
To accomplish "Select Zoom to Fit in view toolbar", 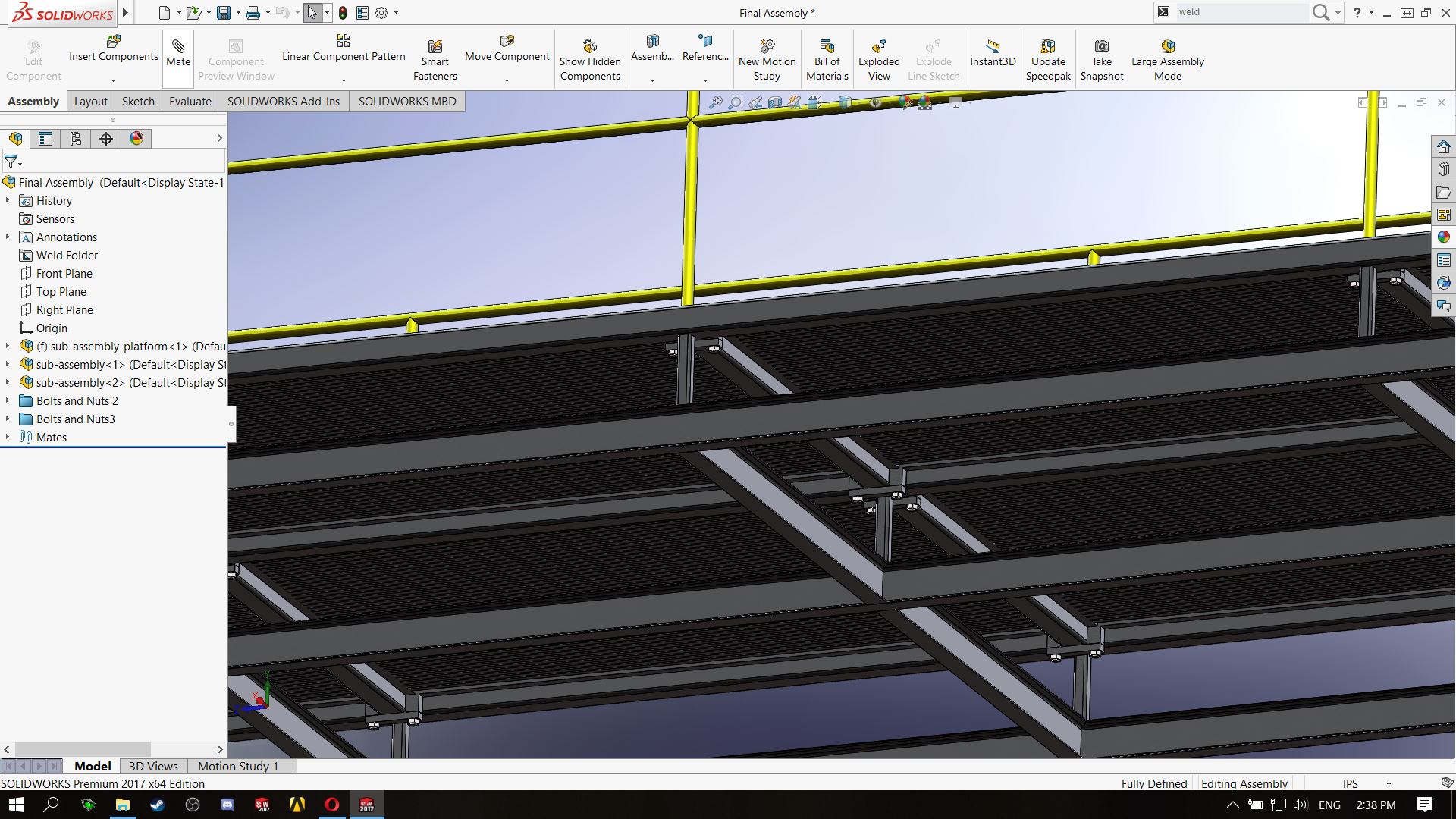I will pyautogui.click(x=715, y=102).
